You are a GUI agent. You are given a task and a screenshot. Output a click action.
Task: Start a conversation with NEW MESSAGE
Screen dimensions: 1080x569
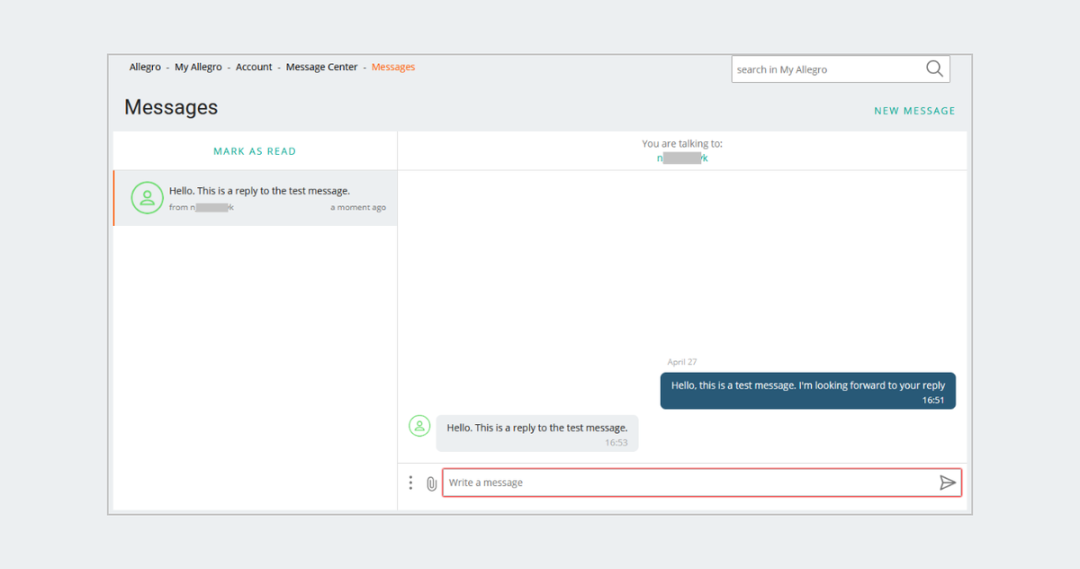914,111
